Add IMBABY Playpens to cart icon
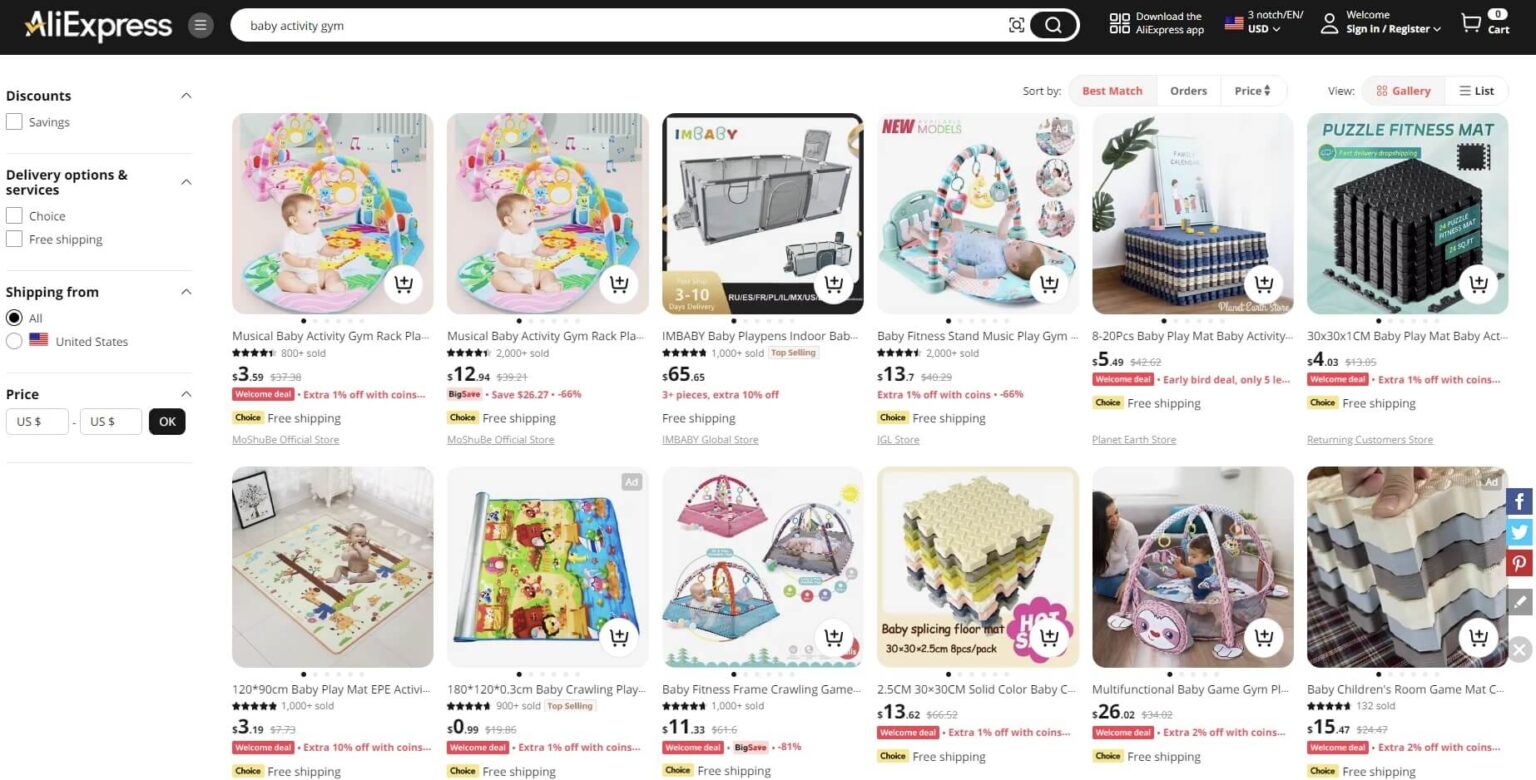Viewport: 1536px width, 780px height. point(834,285)
